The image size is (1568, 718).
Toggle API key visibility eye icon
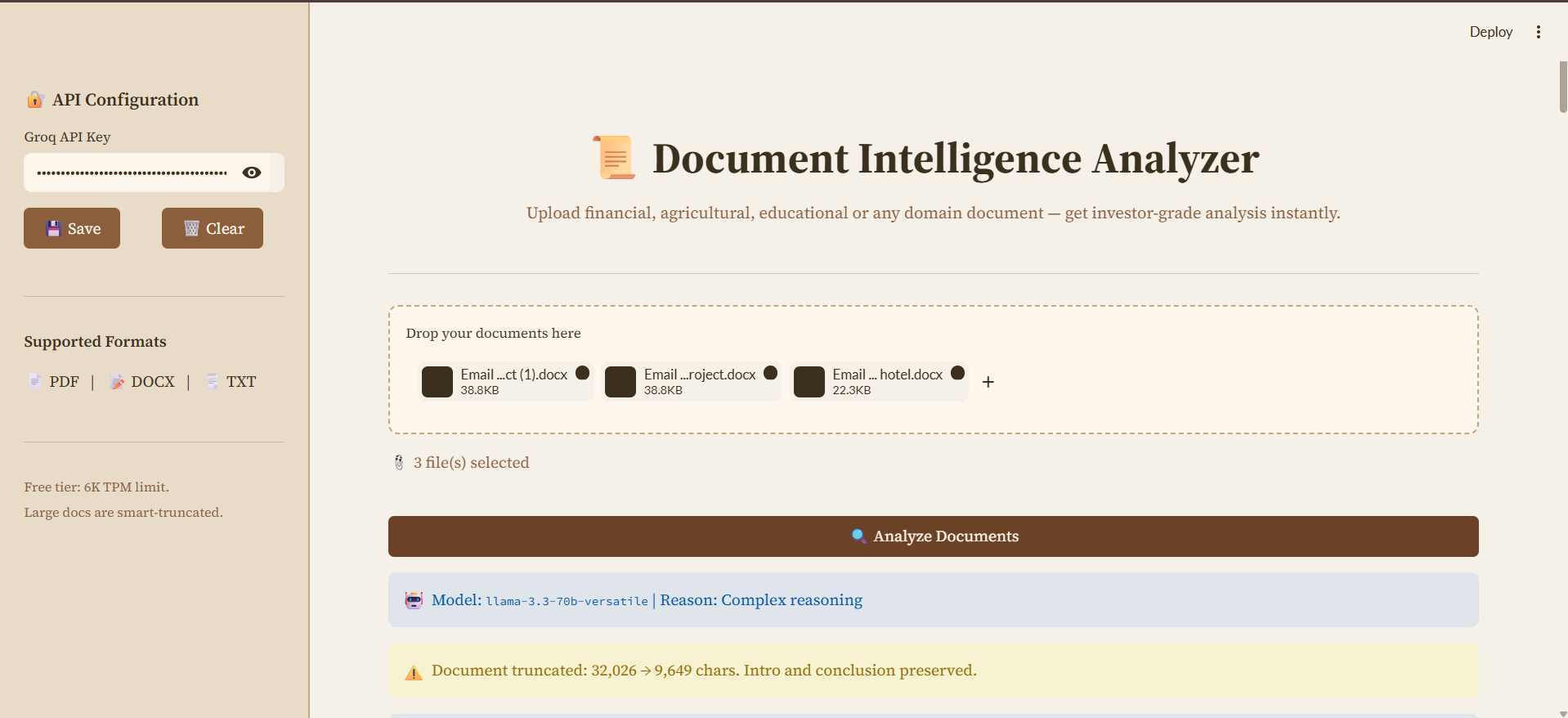click(252, 173)
